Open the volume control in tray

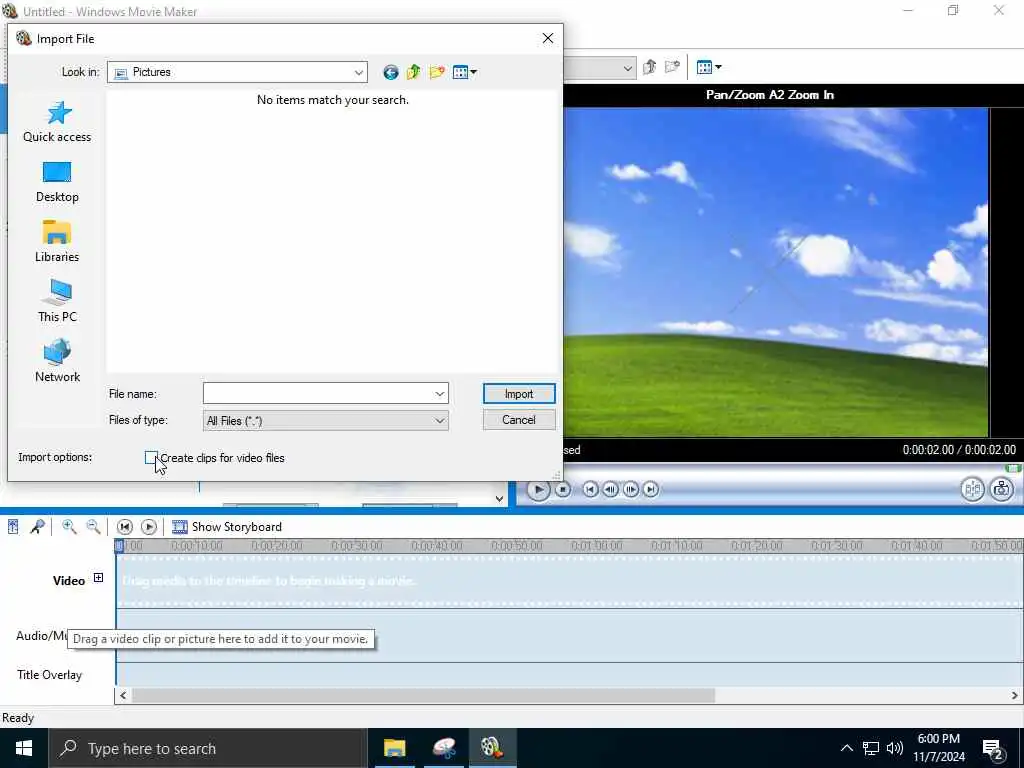[x=895, y=748]
